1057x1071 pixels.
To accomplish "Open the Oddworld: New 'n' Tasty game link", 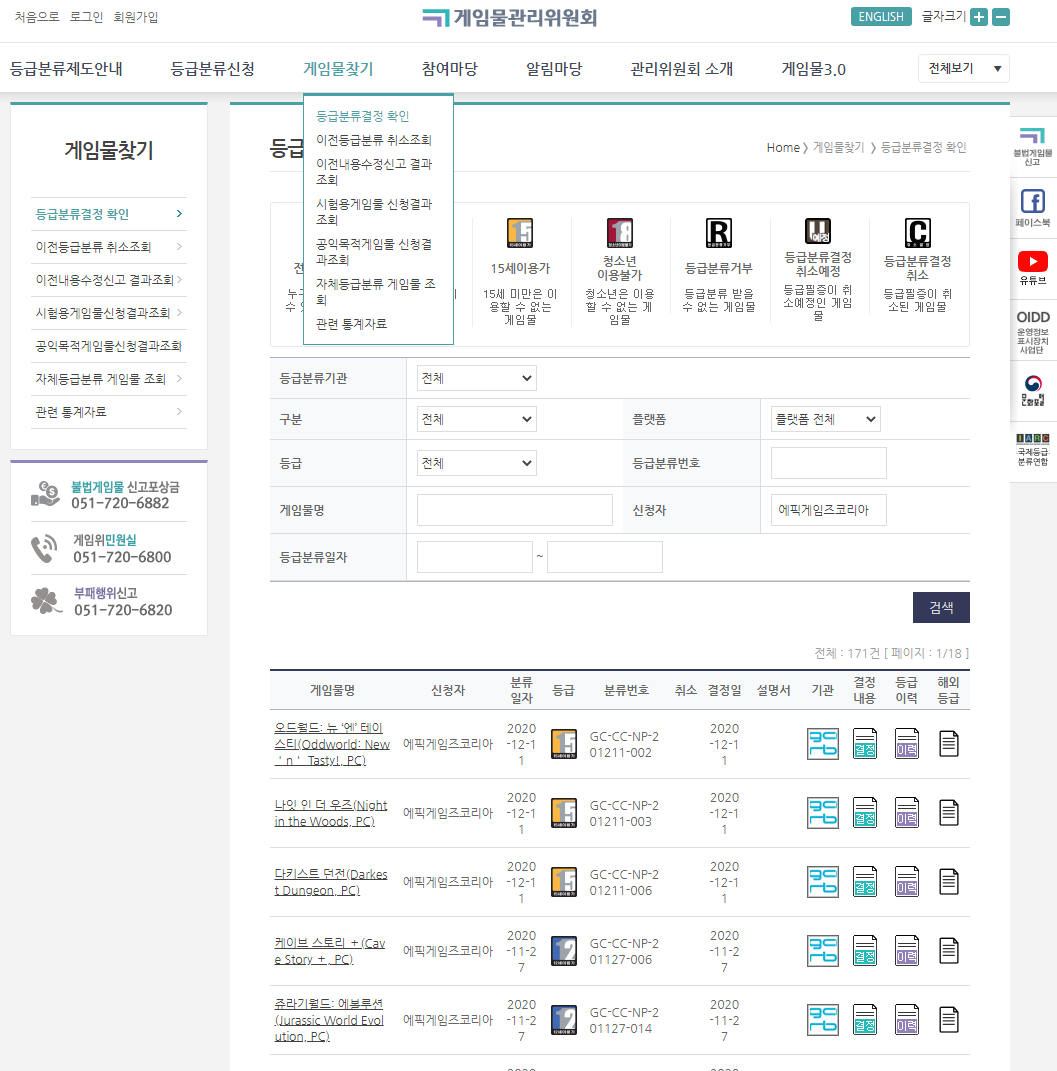I will pos(332,744).
